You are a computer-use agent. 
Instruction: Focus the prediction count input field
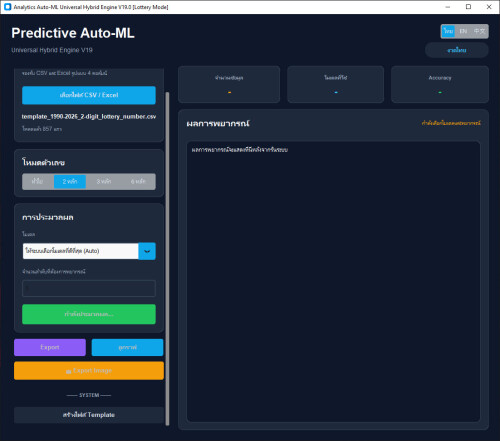click(89, 288)
